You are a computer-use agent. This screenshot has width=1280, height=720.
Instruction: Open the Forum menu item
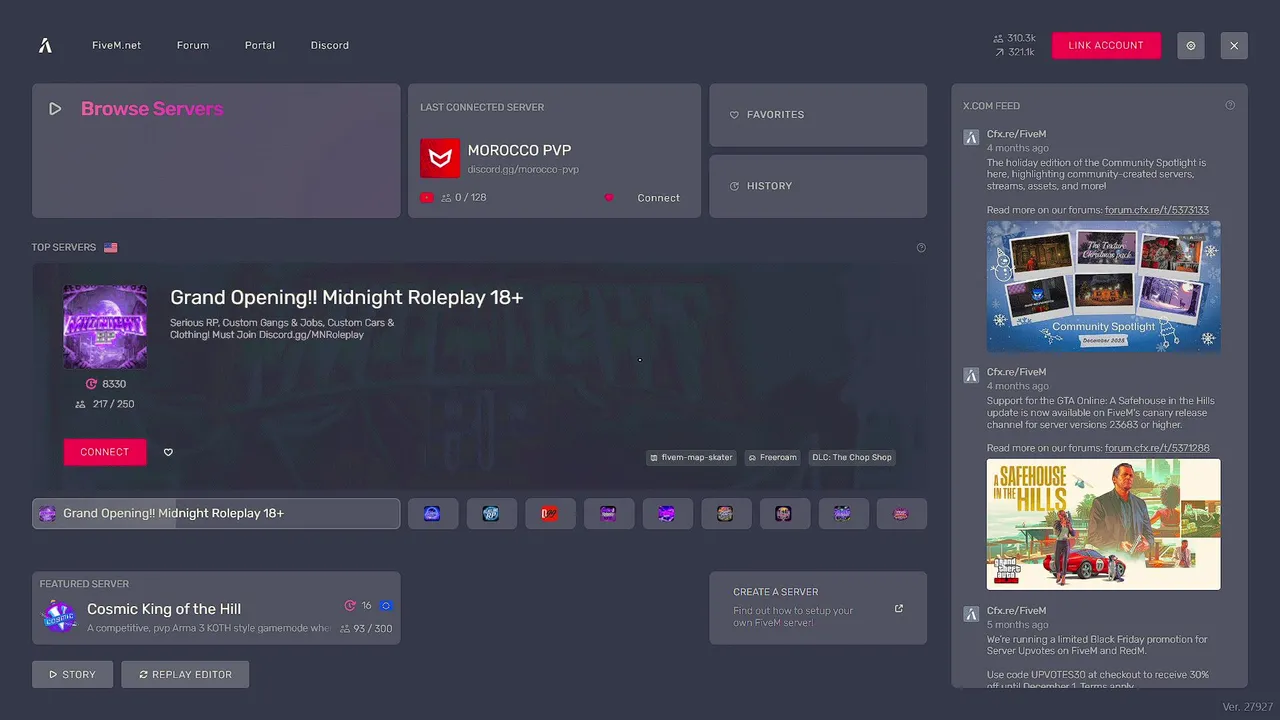pyautogui.click(x=193, y=45)
